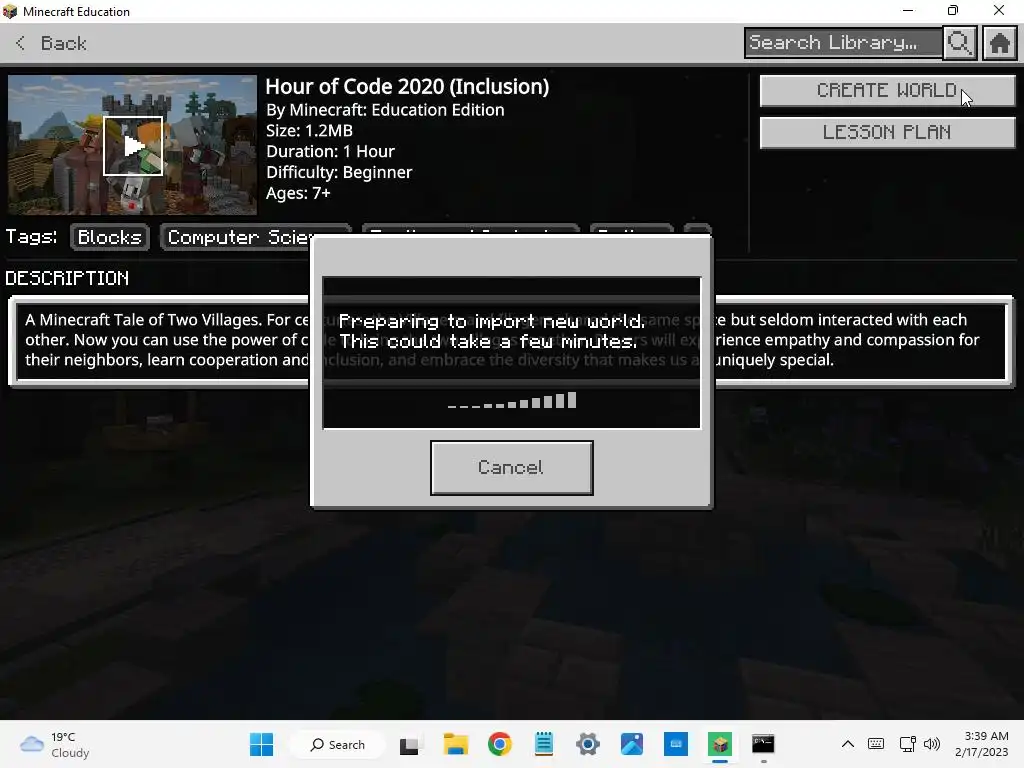Open the Photos app in taskbar

632,744
